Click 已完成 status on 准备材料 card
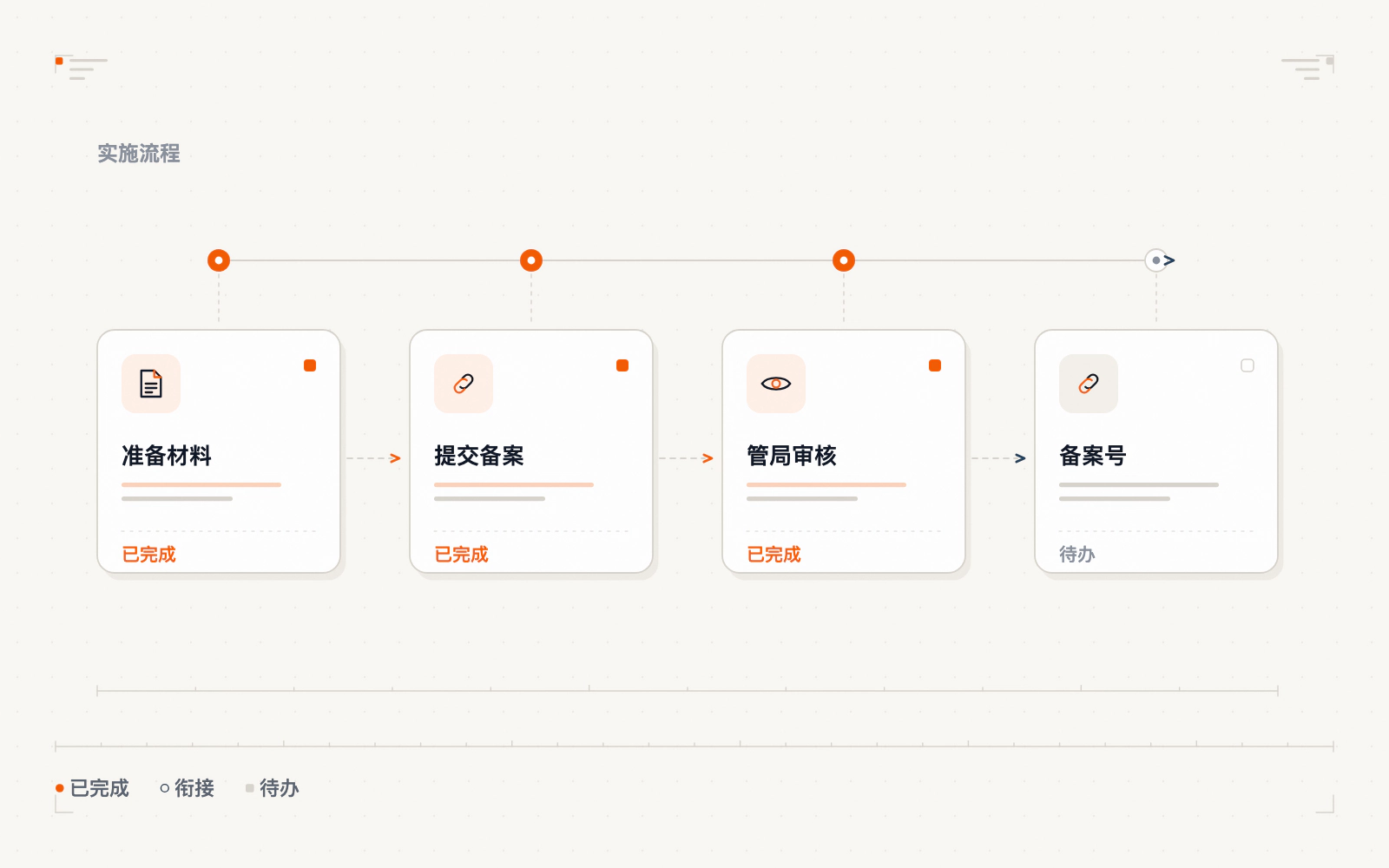 149,555
